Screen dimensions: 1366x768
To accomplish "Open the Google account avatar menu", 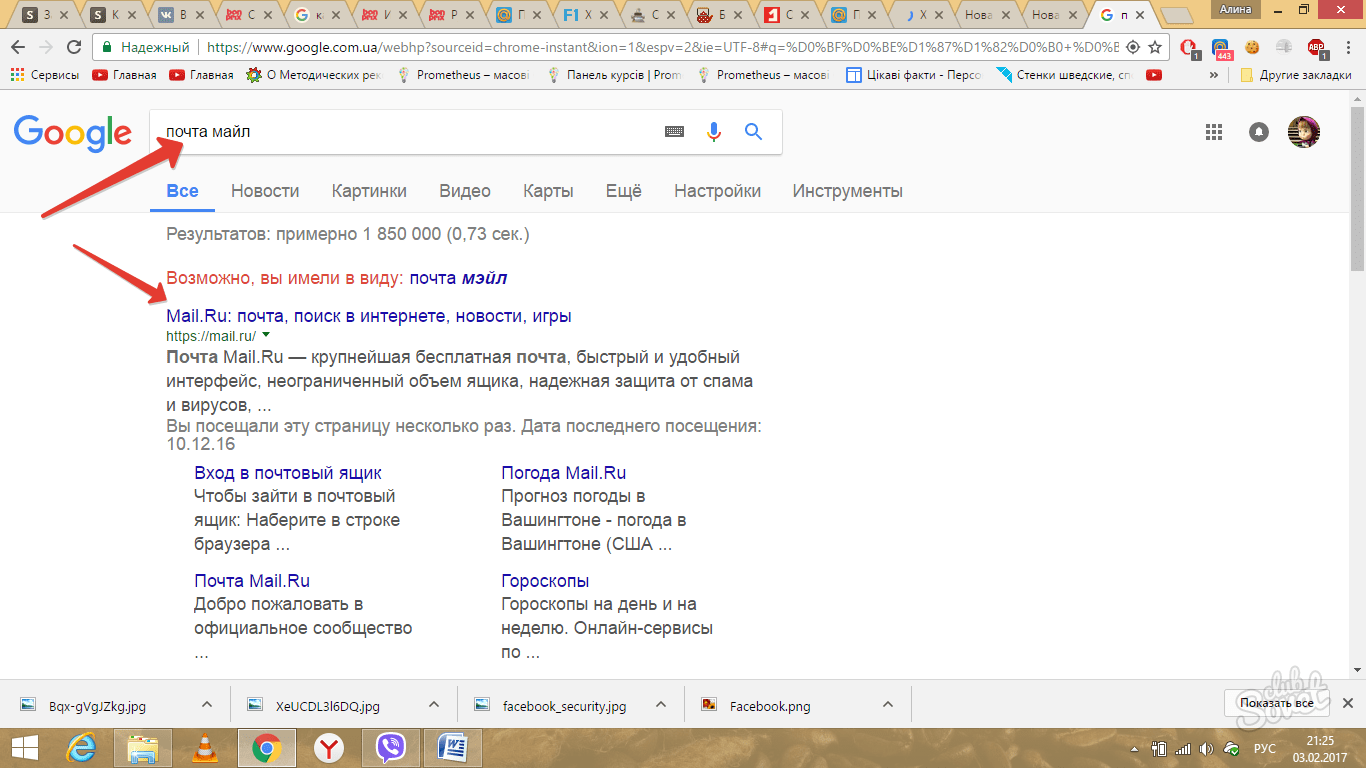I will 1303,132.
